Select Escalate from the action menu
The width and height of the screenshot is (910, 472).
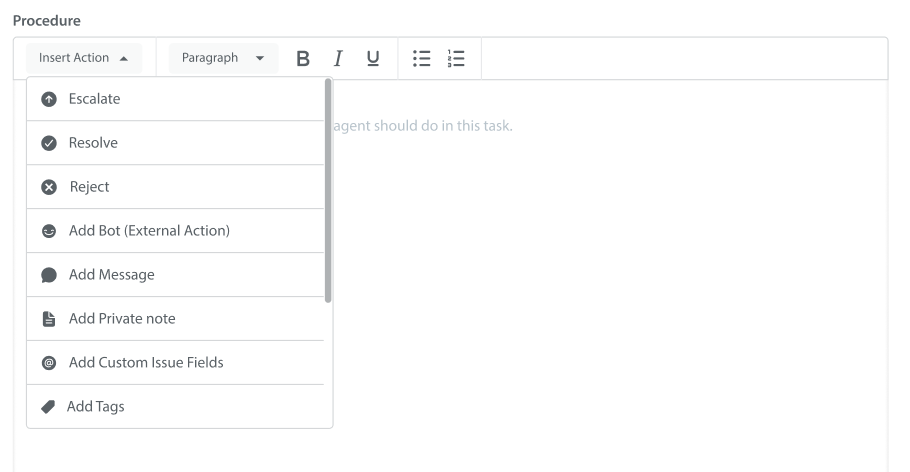tap(94, 100)
